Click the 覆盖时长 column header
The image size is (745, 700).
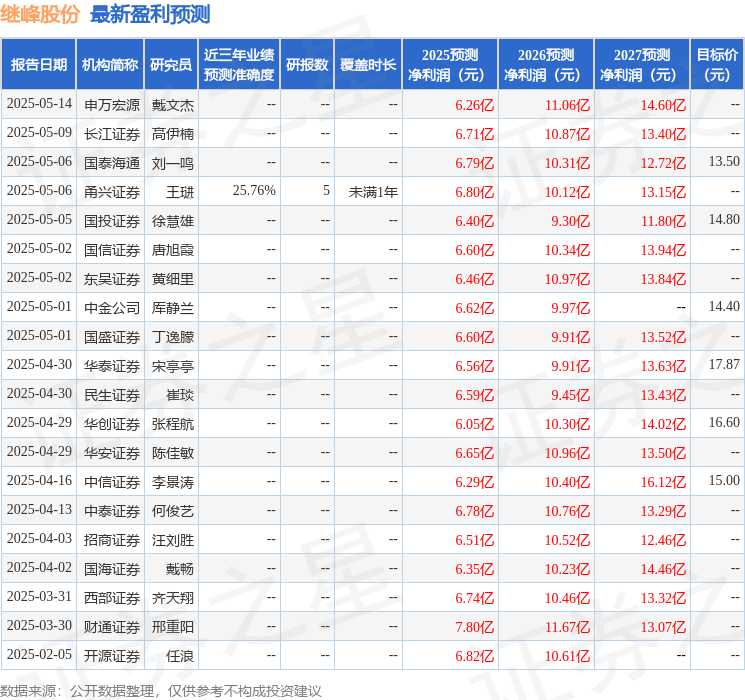368,65
